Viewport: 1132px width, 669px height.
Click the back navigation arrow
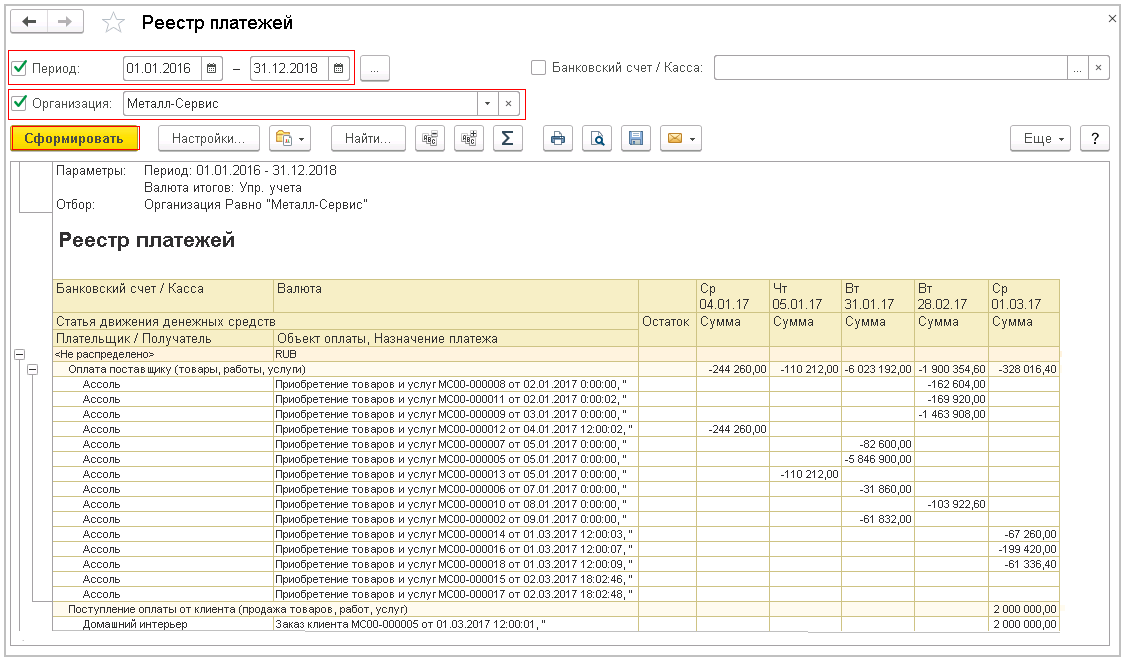(29, 22)
